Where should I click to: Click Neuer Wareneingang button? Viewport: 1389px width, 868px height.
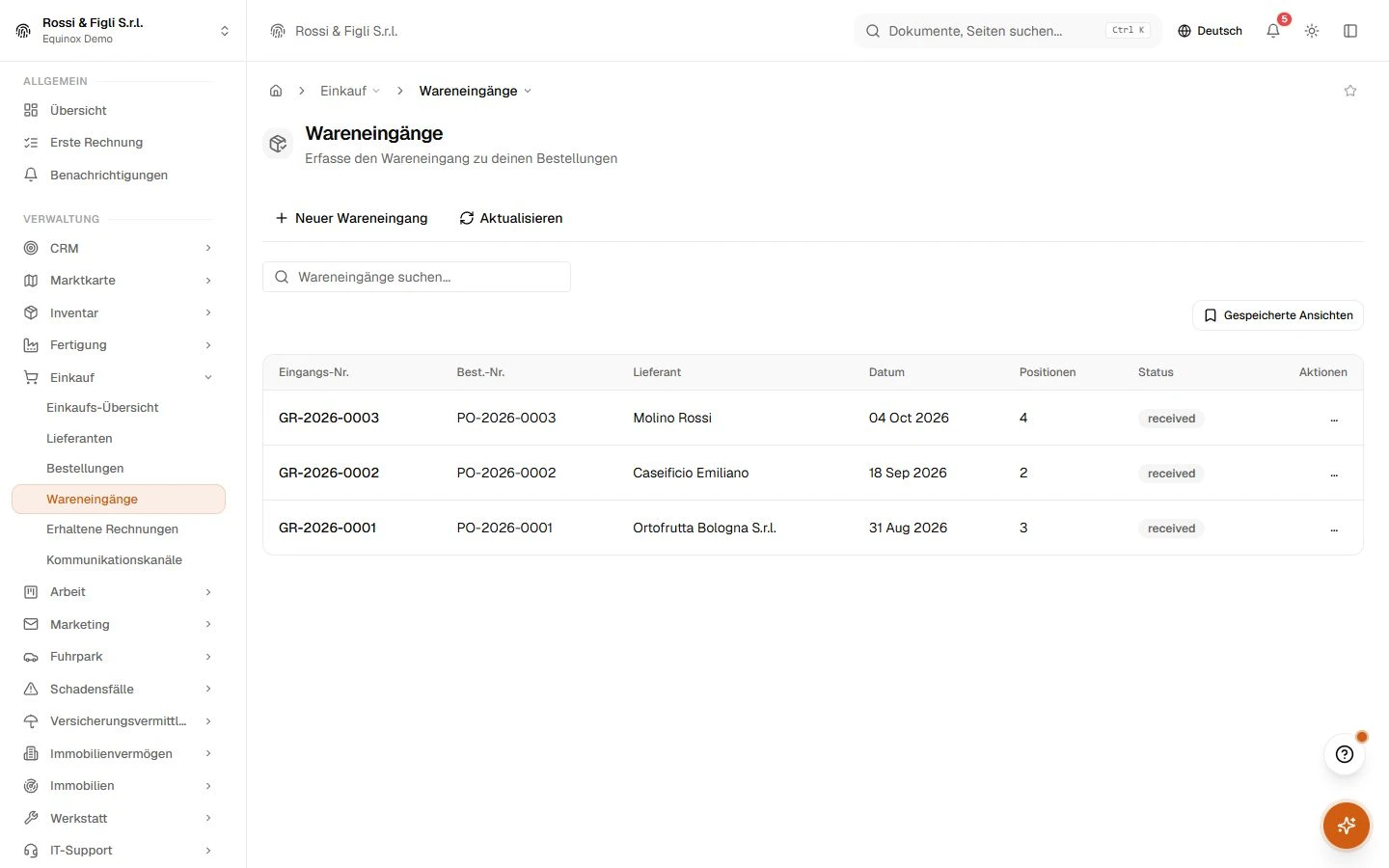352,218
